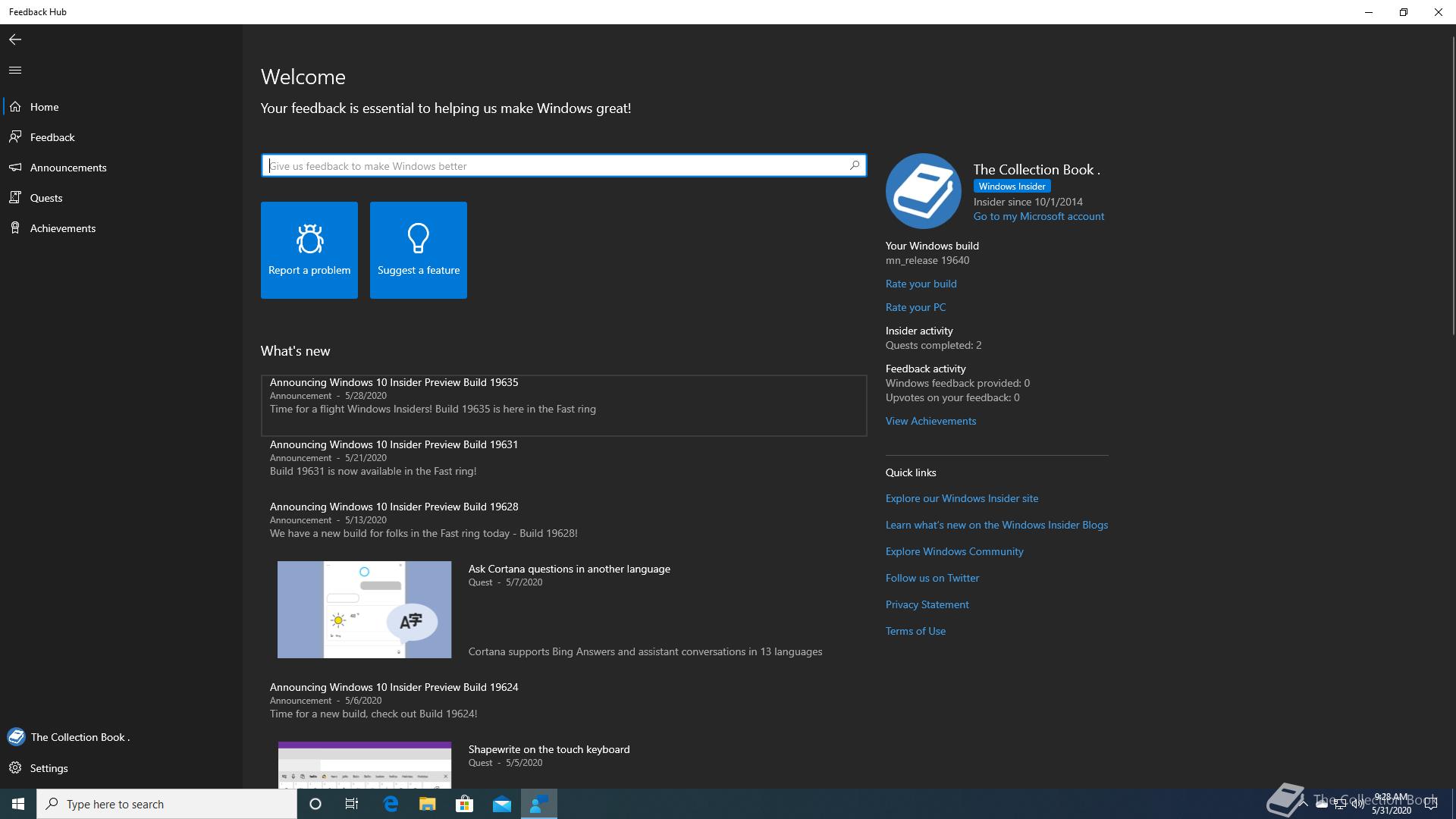Open Go to my Microsoft account link

coord(1038,216)
